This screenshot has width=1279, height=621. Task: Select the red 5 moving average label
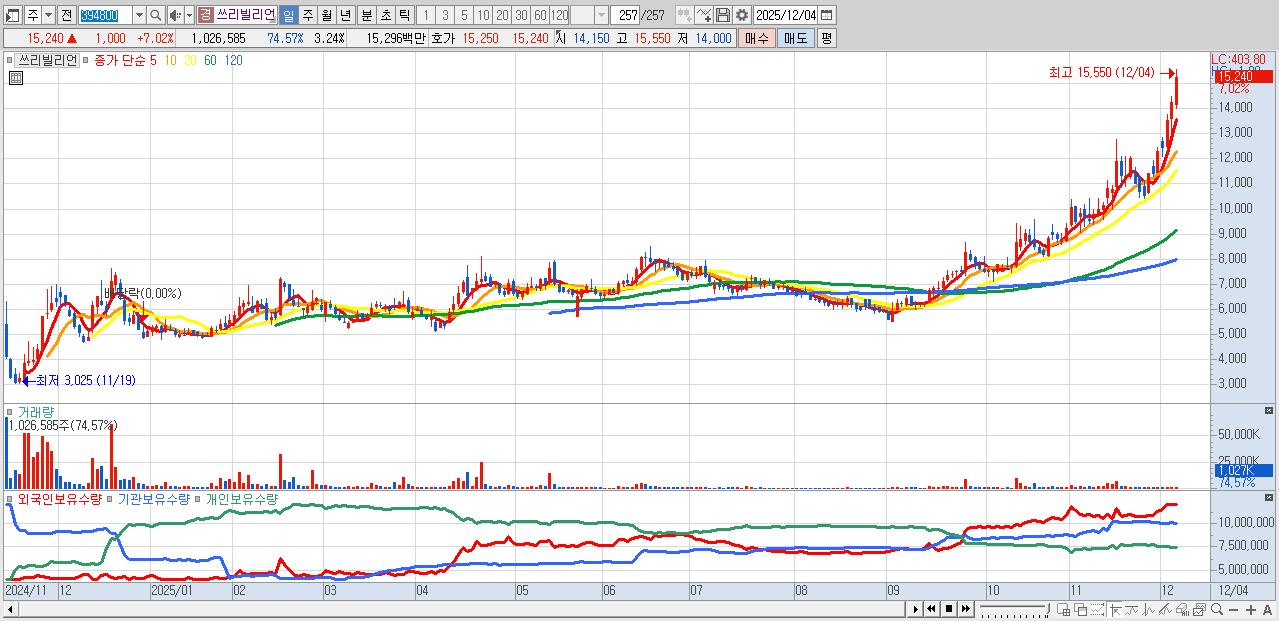tap(152, 60)
